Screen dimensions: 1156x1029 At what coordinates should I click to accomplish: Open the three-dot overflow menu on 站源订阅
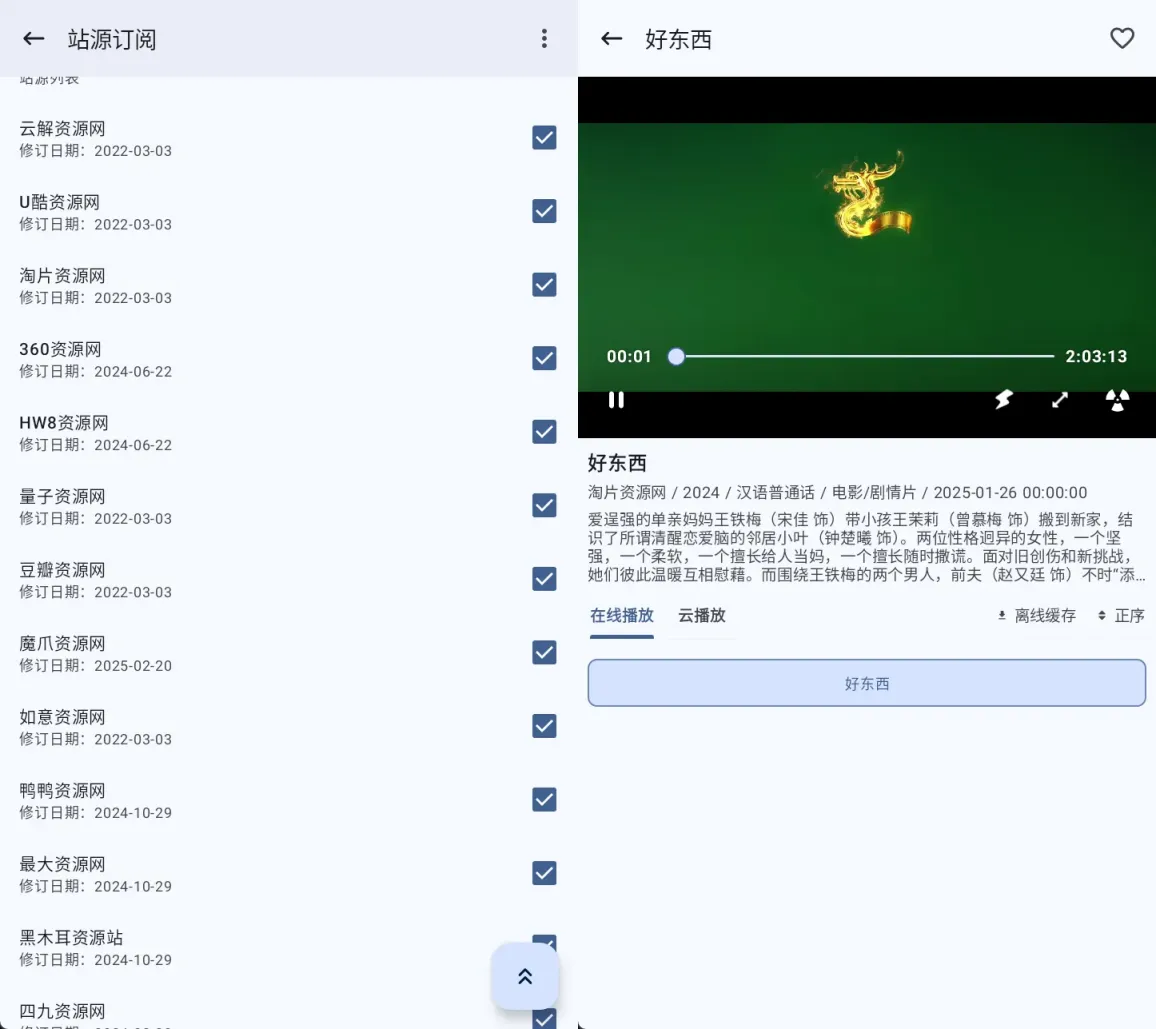[544, 38]
